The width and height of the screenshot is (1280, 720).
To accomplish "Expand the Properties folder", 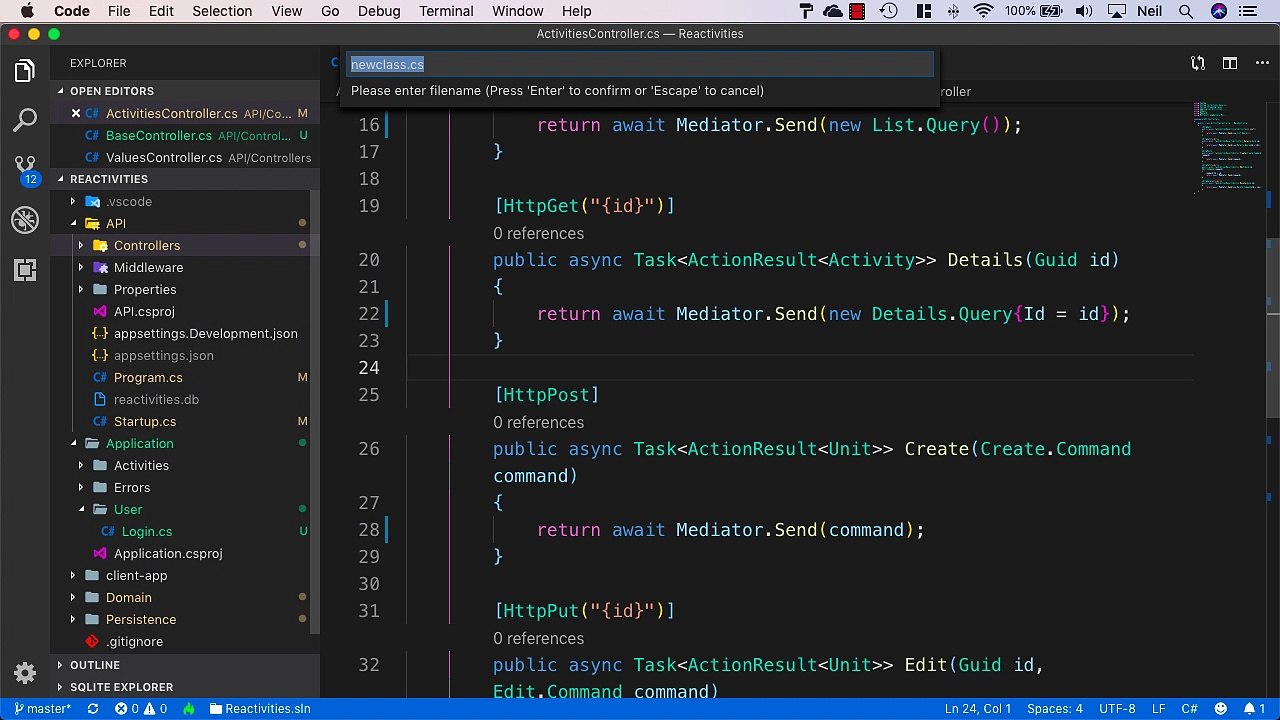I will click(80, 289).
